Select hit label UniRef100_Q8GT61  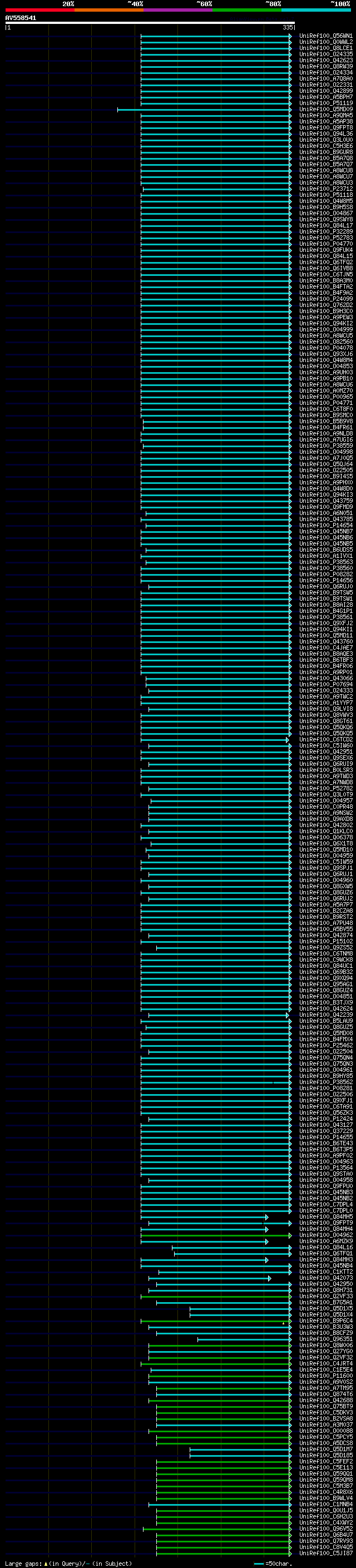326,721
